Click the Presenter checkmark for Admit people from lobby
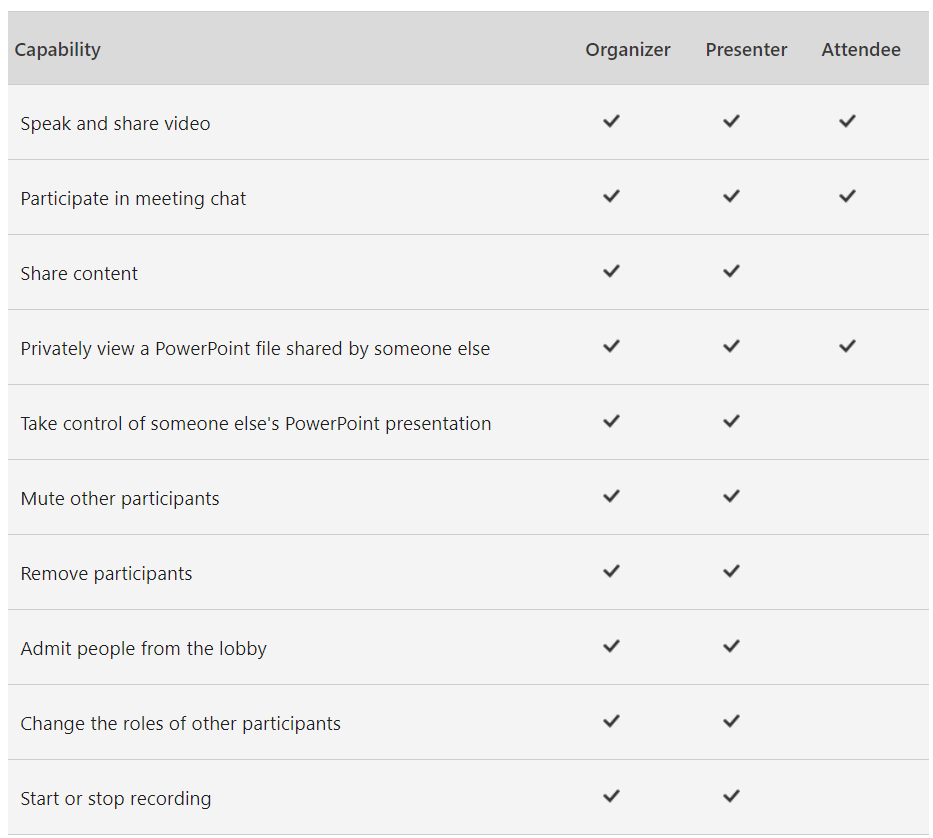 pyautogui.click(x=731, y=646)
